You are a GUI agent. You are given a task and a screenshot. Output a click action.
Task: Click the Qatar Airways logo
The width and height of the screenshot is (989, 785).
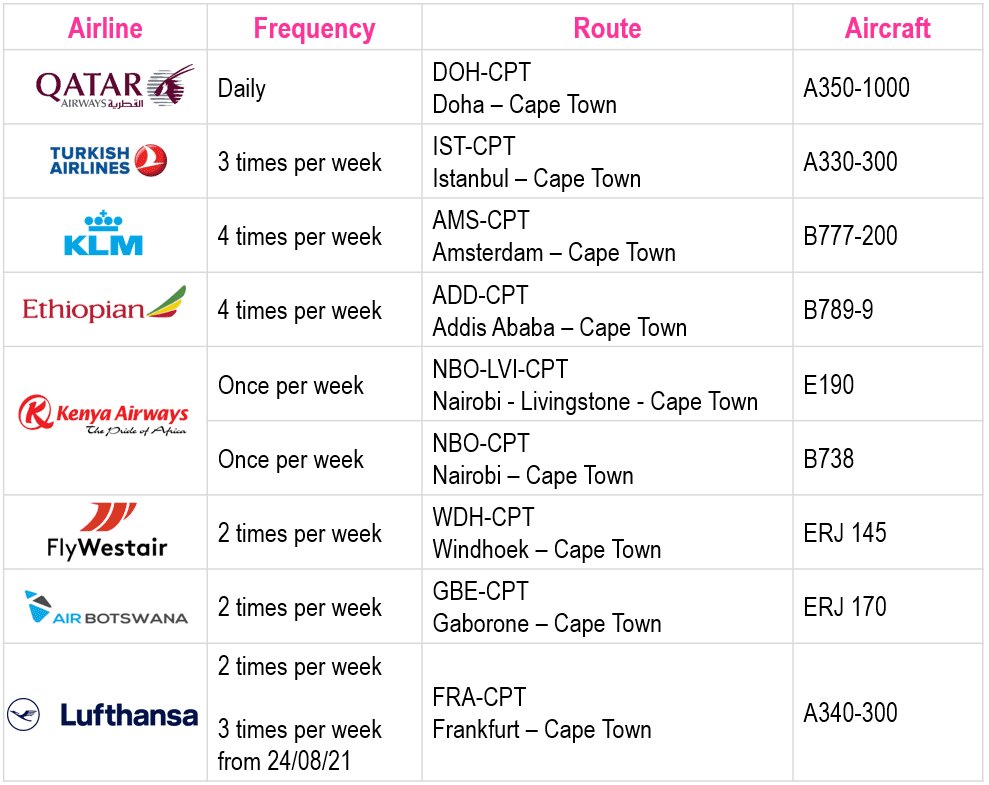pos(114,86)
